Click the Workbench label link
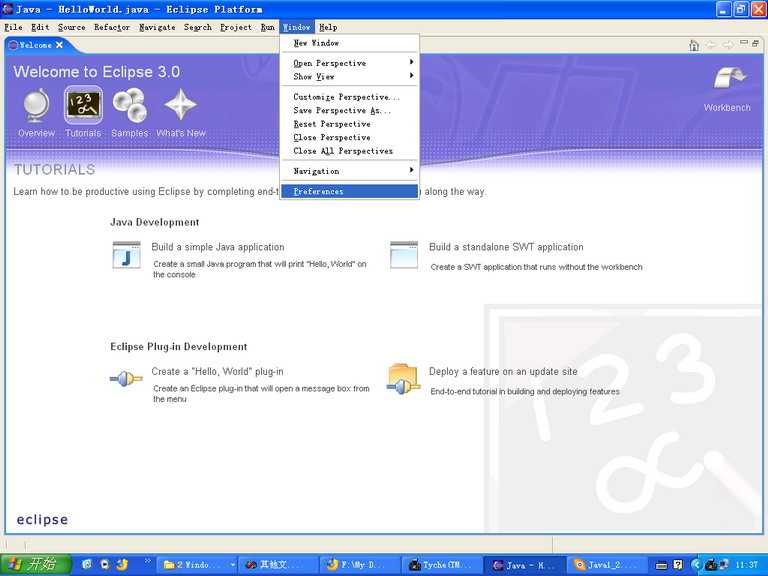 point(727,108)
